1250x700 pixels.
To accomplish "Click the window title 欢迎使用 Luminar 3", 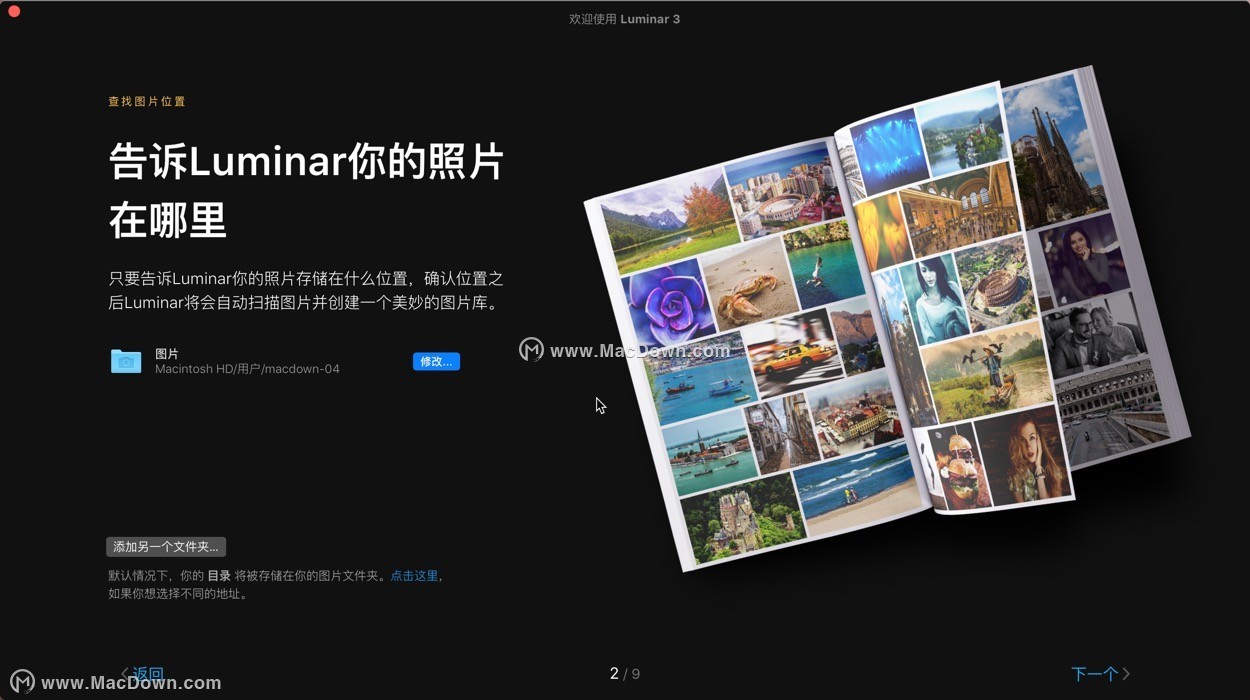I will (625, 19).
